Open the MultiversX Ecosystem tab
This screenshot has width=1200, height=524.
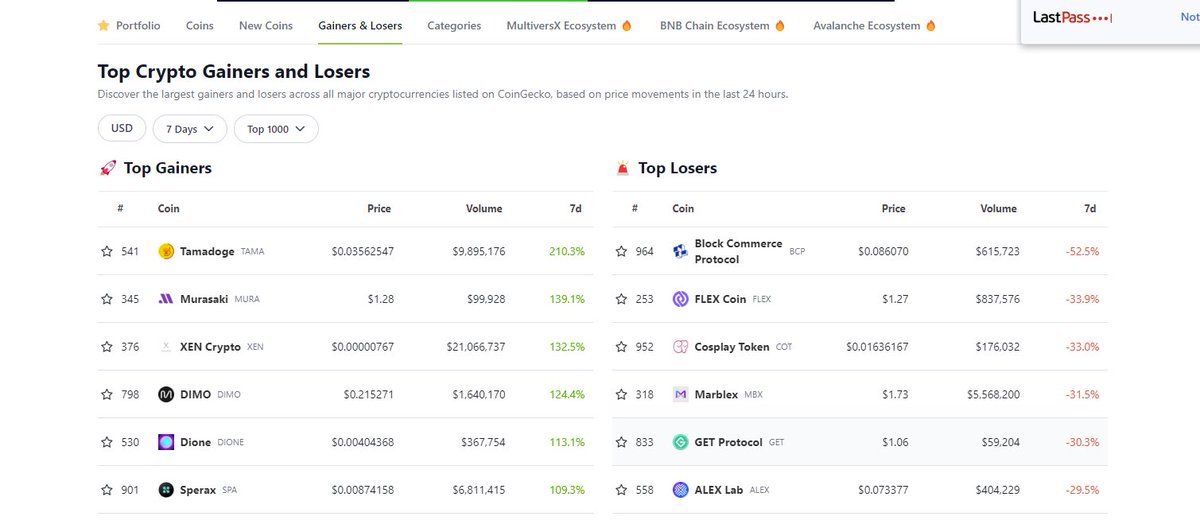[x=570, y=25]
